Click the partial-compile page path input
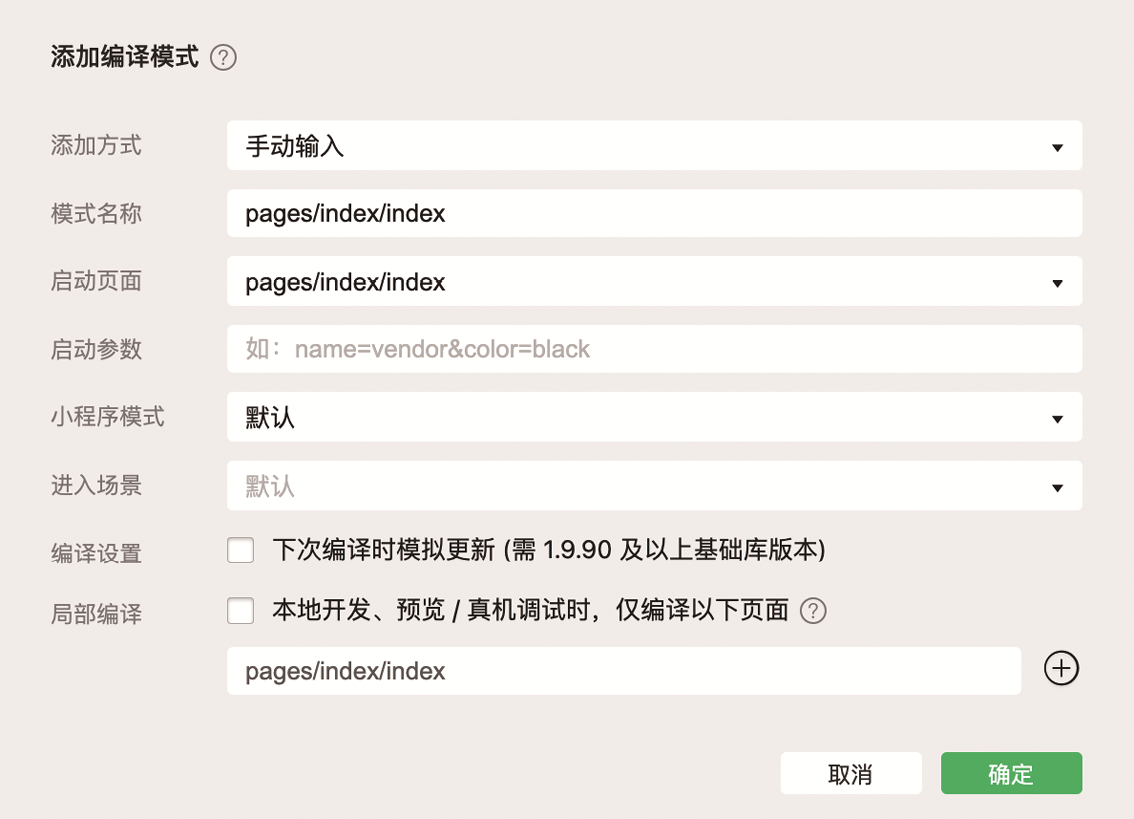The width and height of the screenshot is (1134, 819). [x=624, y=671]
